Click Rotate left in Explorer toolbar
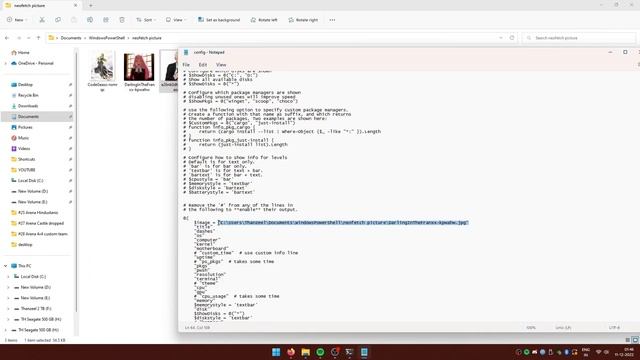The image size is (640, 360). tap(264, 20)
